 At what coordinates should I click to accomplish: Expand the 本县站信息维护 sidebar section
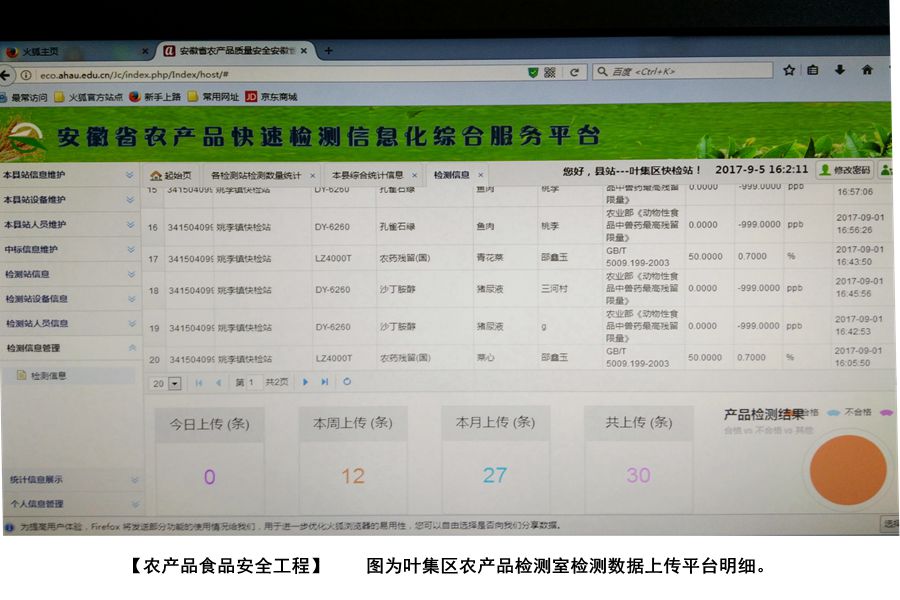click(x=129, y=175)
